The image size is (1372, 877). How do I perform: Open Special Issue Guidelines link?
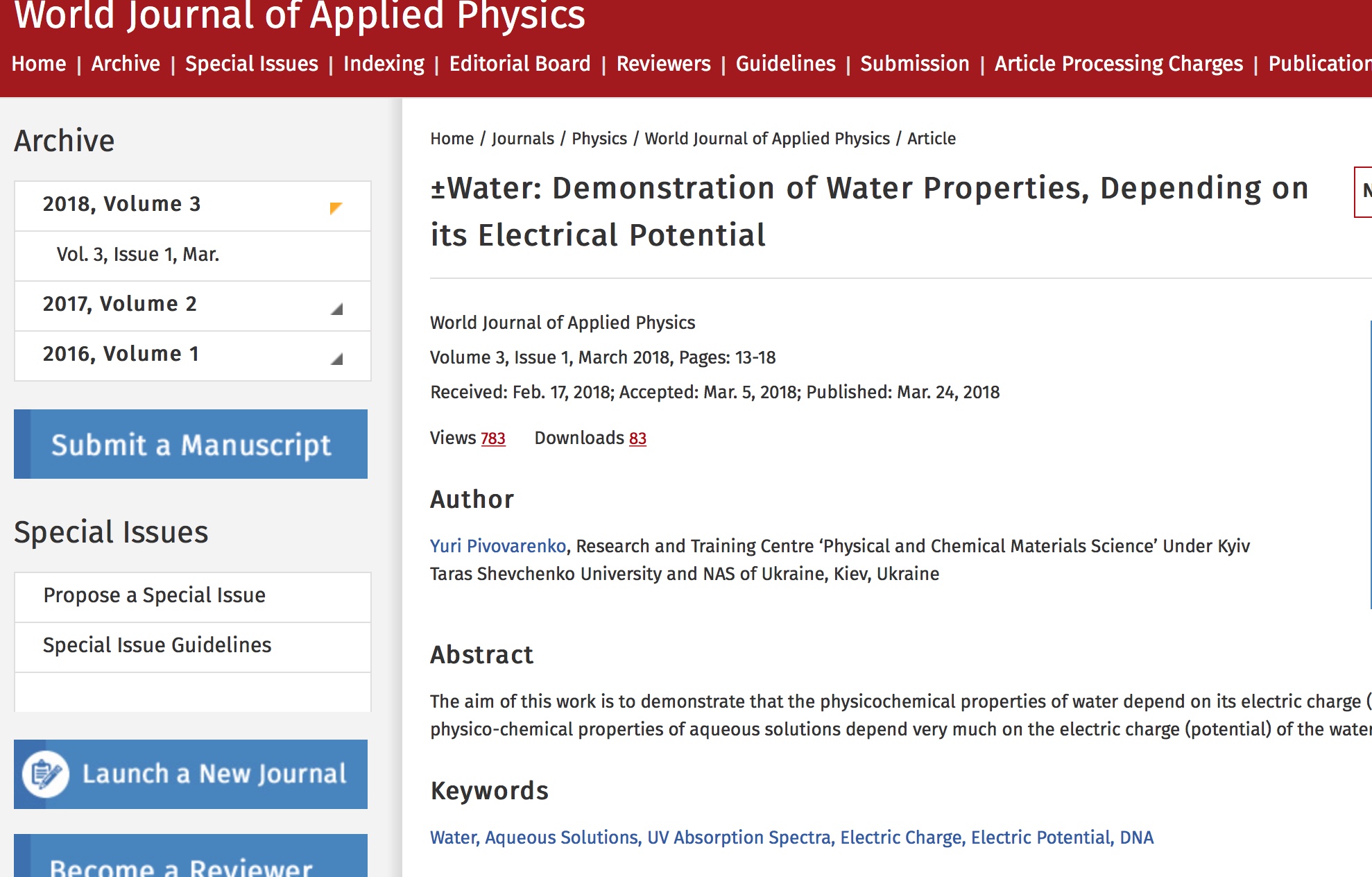tap(157, 645)
